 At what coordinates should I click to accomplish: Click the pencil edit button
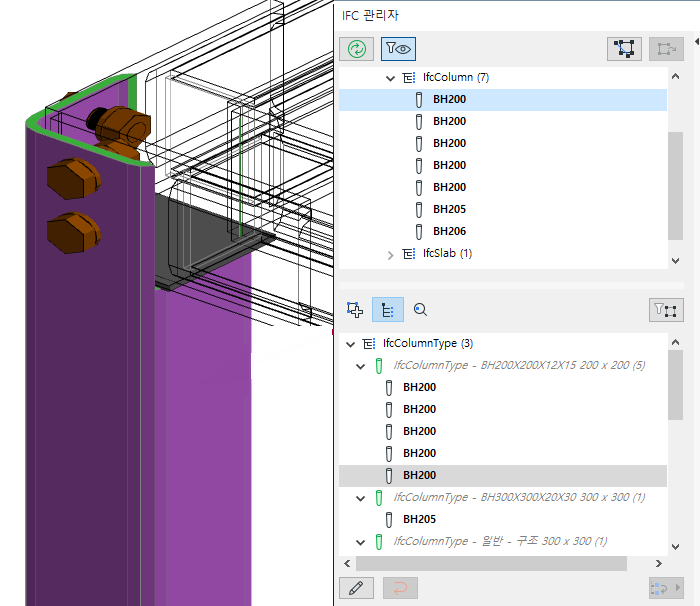(x=356, y=588)
